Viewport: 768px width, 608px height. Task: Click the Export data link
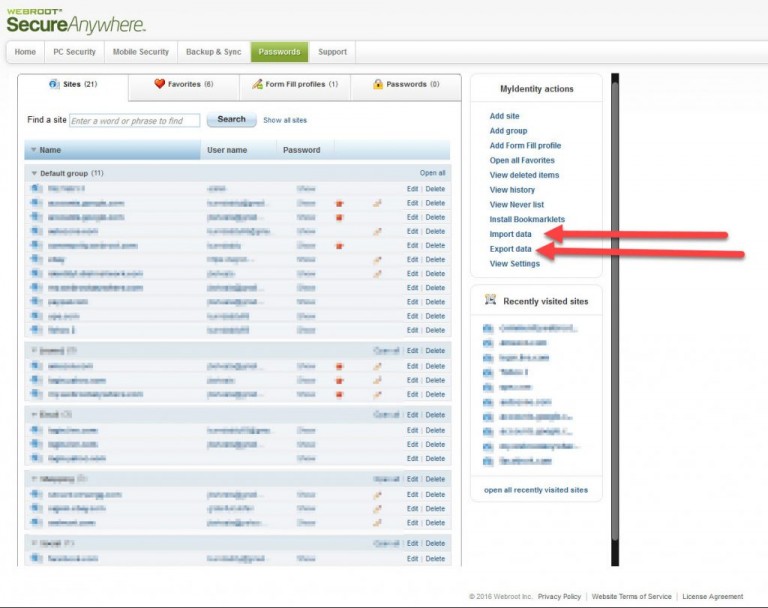(510, 249)
